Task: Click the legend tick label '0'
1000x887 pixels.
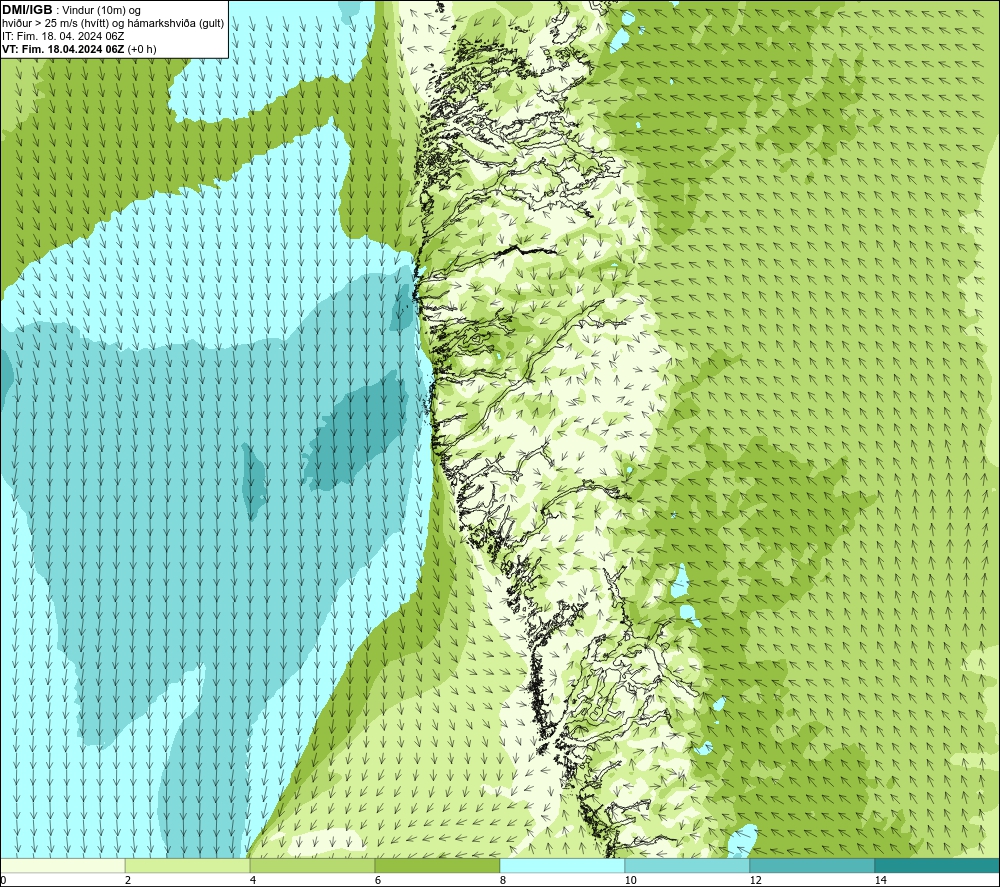Action: [x=3, y=880]
